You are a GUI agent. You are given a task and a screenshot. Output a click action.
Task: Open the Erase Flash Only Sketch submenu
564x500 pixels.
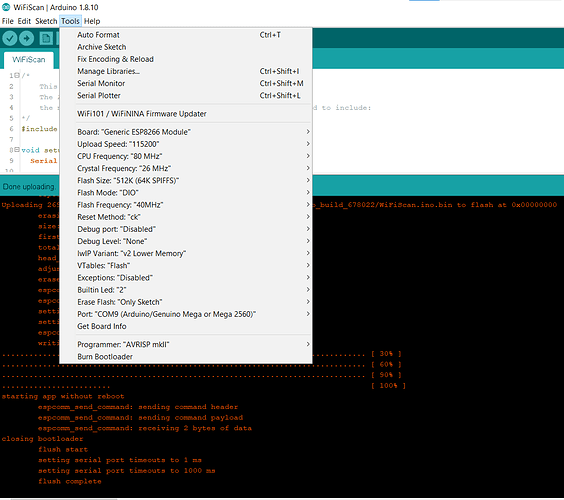point(194,302)
